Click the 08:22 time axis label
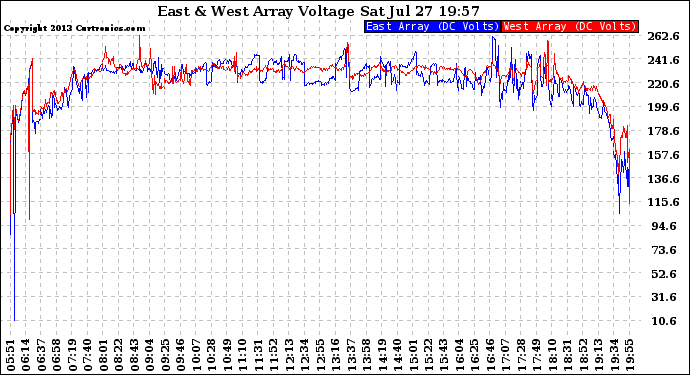690x375 pixels. 119,355
